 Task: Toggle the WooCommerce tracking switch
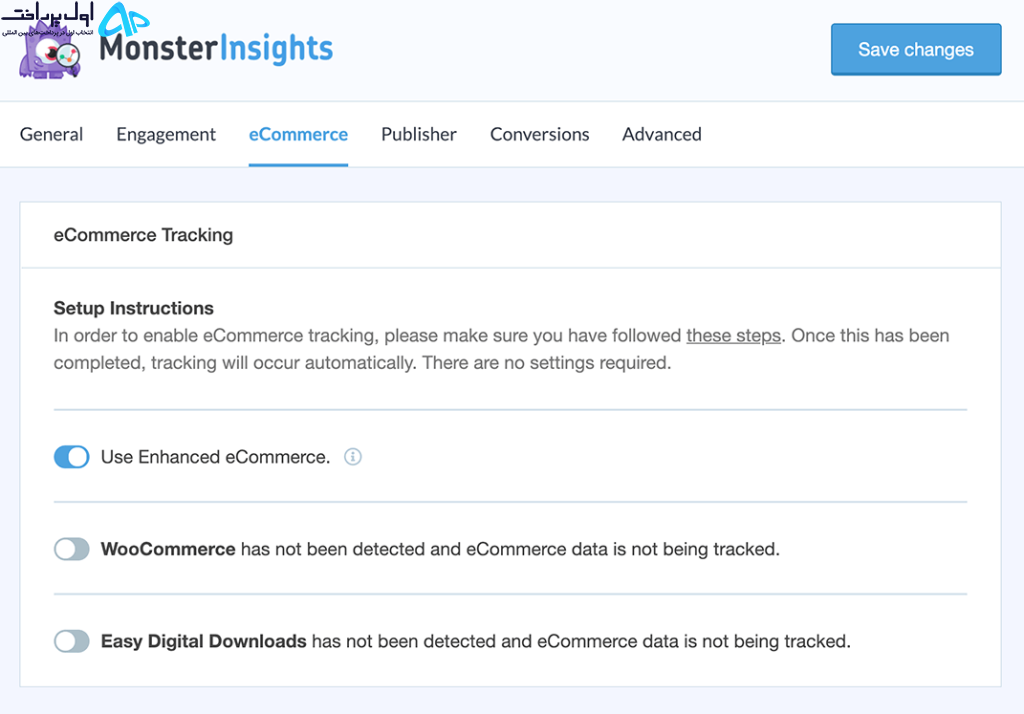point(72,549)
